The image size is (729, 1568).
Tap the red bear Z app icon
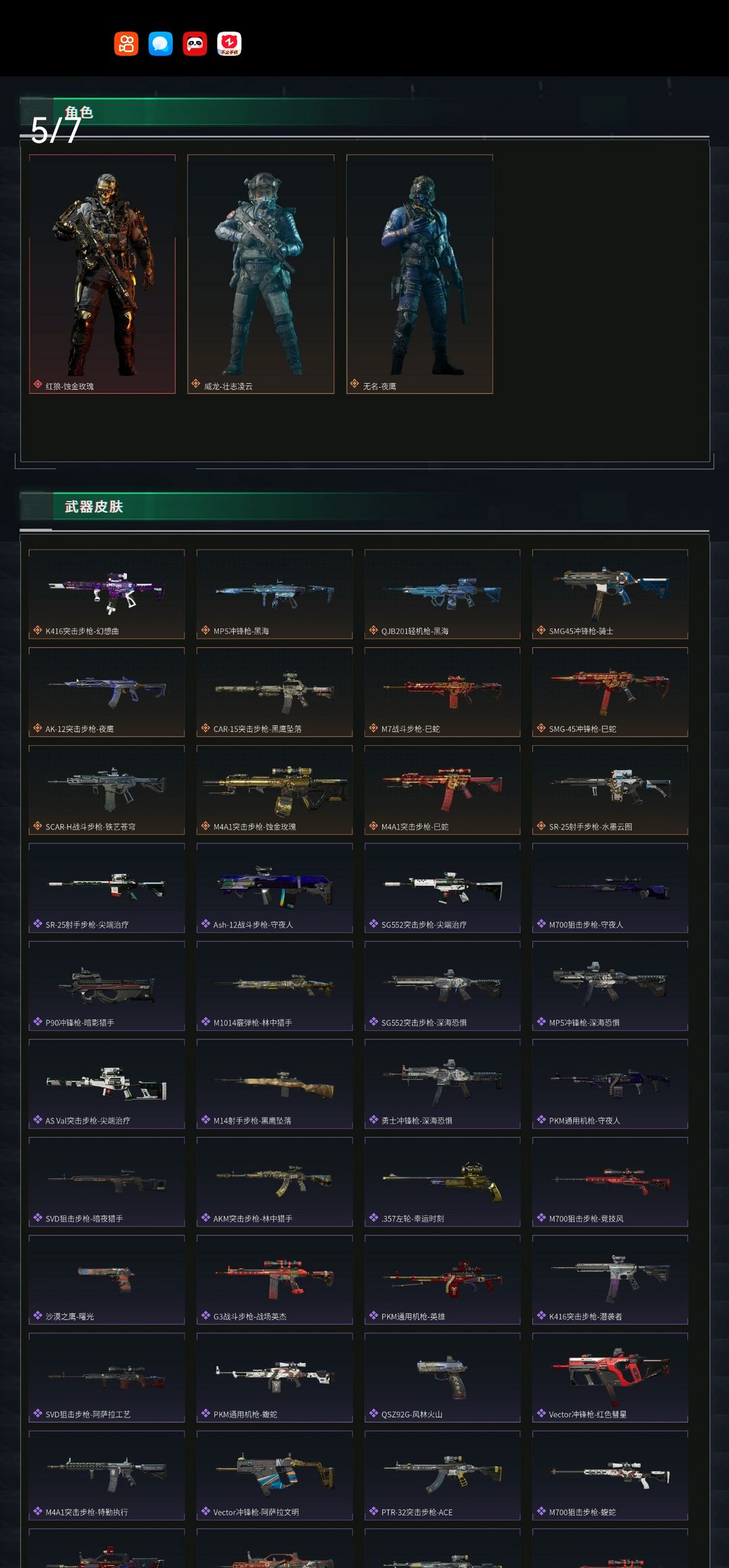point(230,44)
